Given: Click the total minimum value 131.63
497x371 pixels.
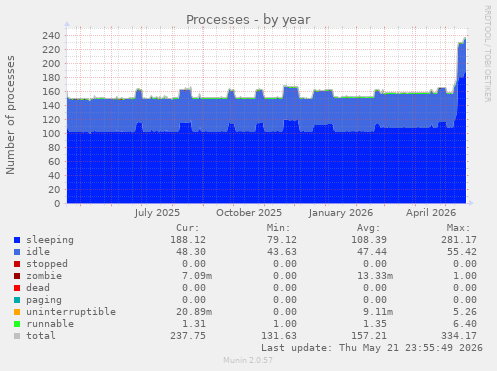Looking at the screenshot, I should (x=279, y=336).
